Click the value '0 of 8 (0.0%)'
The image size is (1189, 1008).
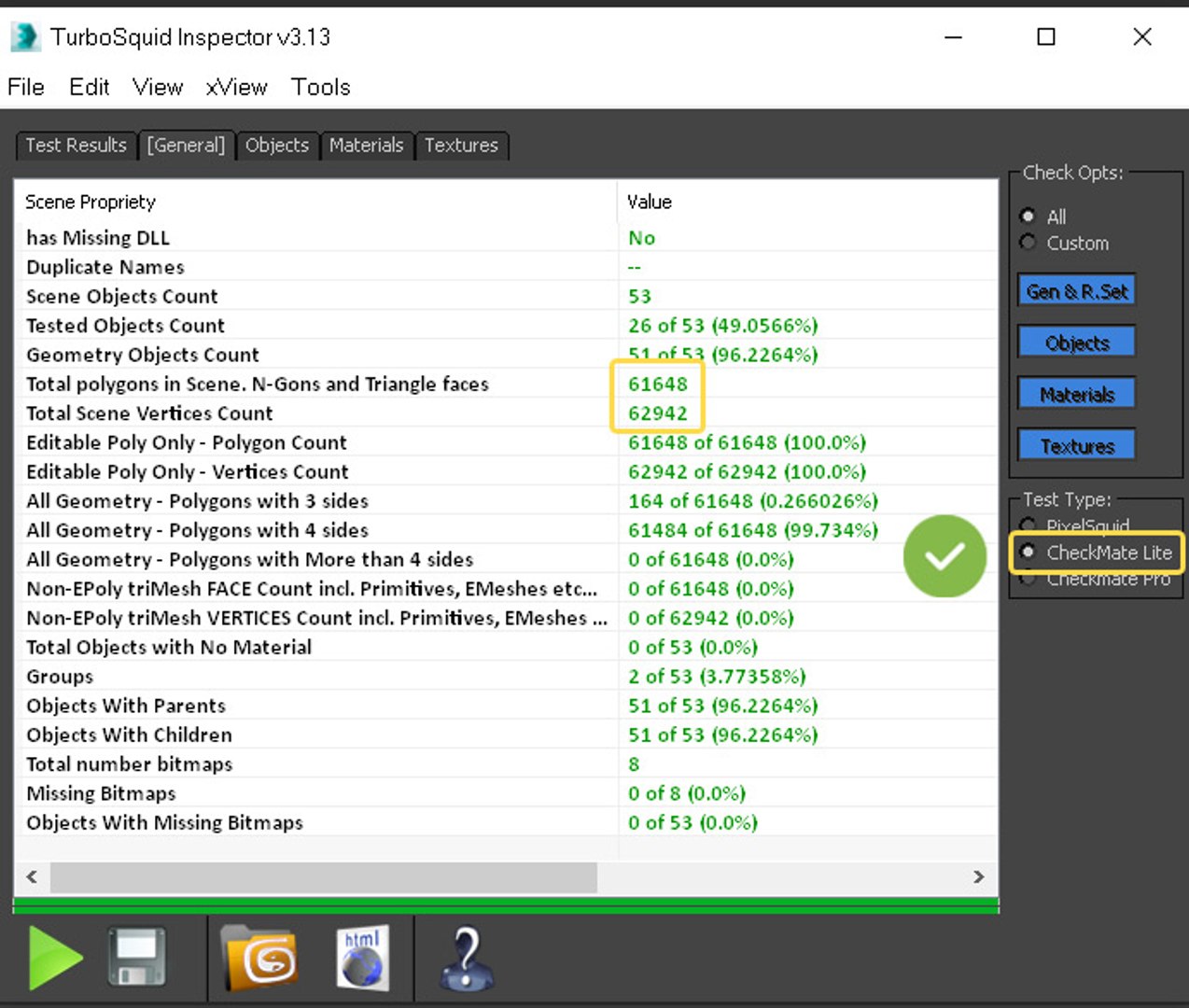(687, 793)
